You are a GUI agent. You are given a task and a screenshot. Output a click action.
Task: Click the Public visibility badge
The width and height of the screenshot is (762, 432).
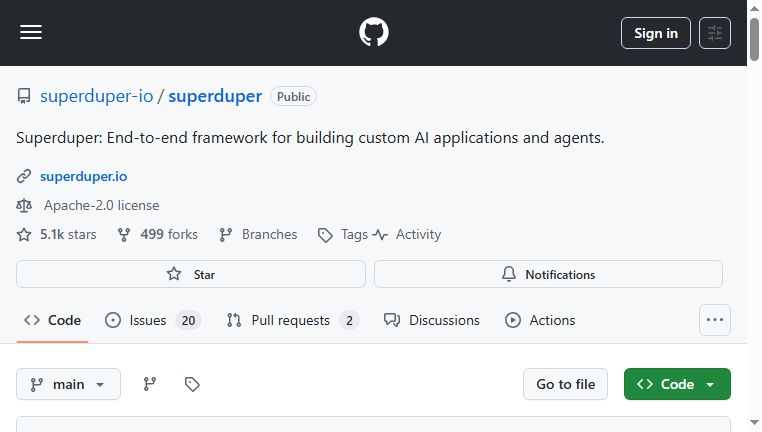[293, 96]
